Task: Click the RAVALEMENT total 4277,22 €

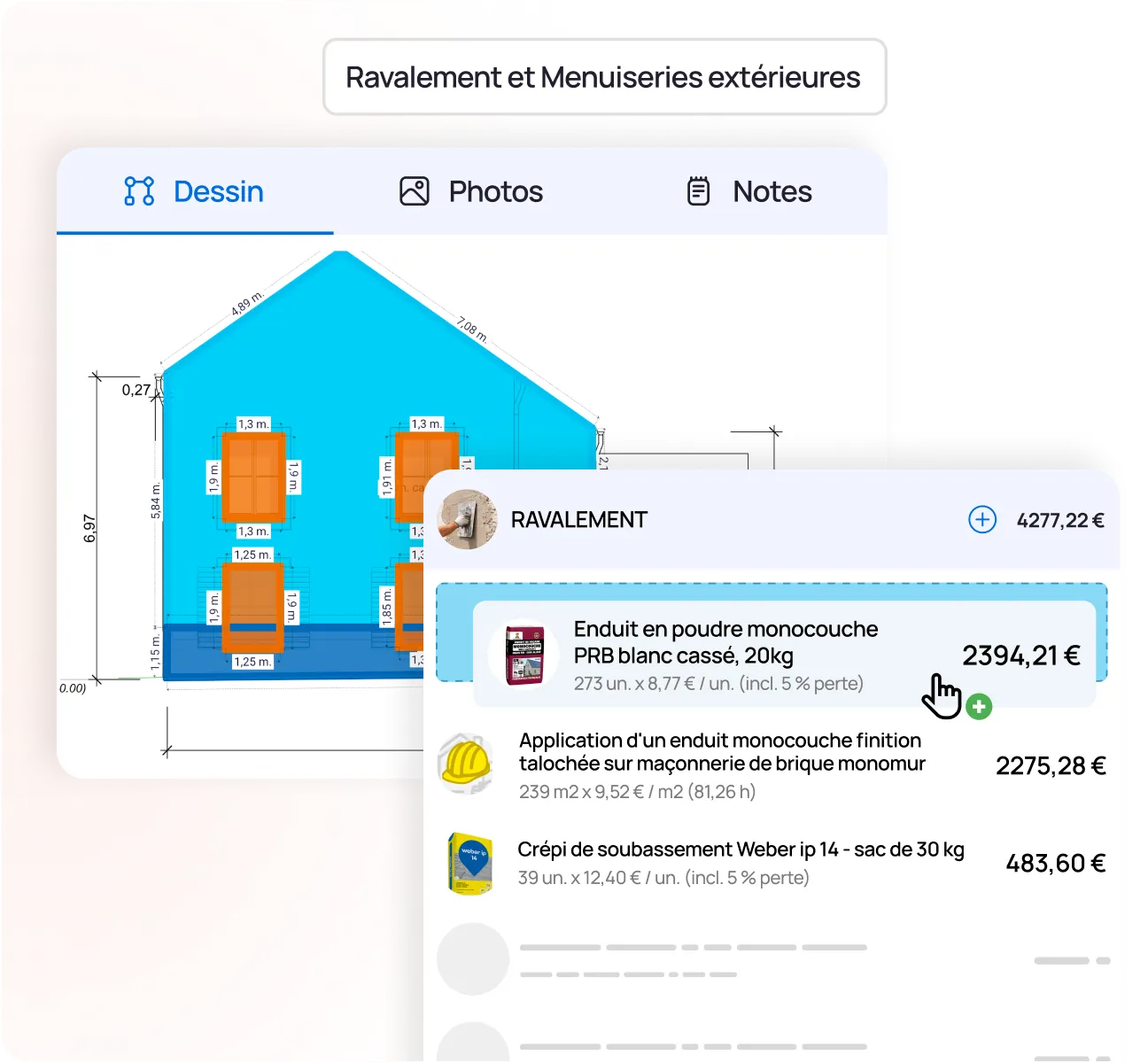Action: click(x=1060, y=521)
